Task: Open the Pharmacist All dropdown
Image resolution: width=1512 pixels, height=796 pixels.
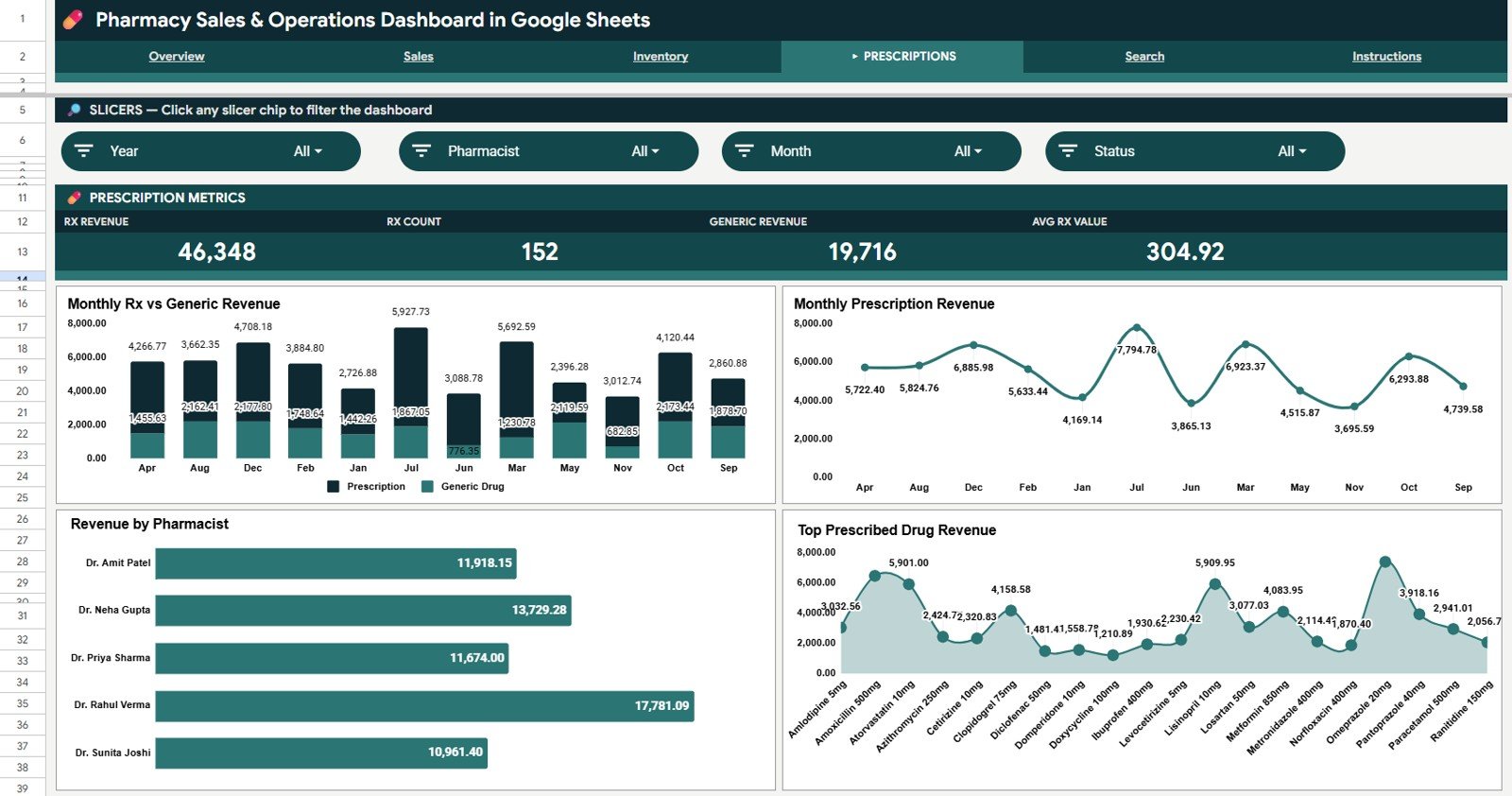Action: coord(645,151)
